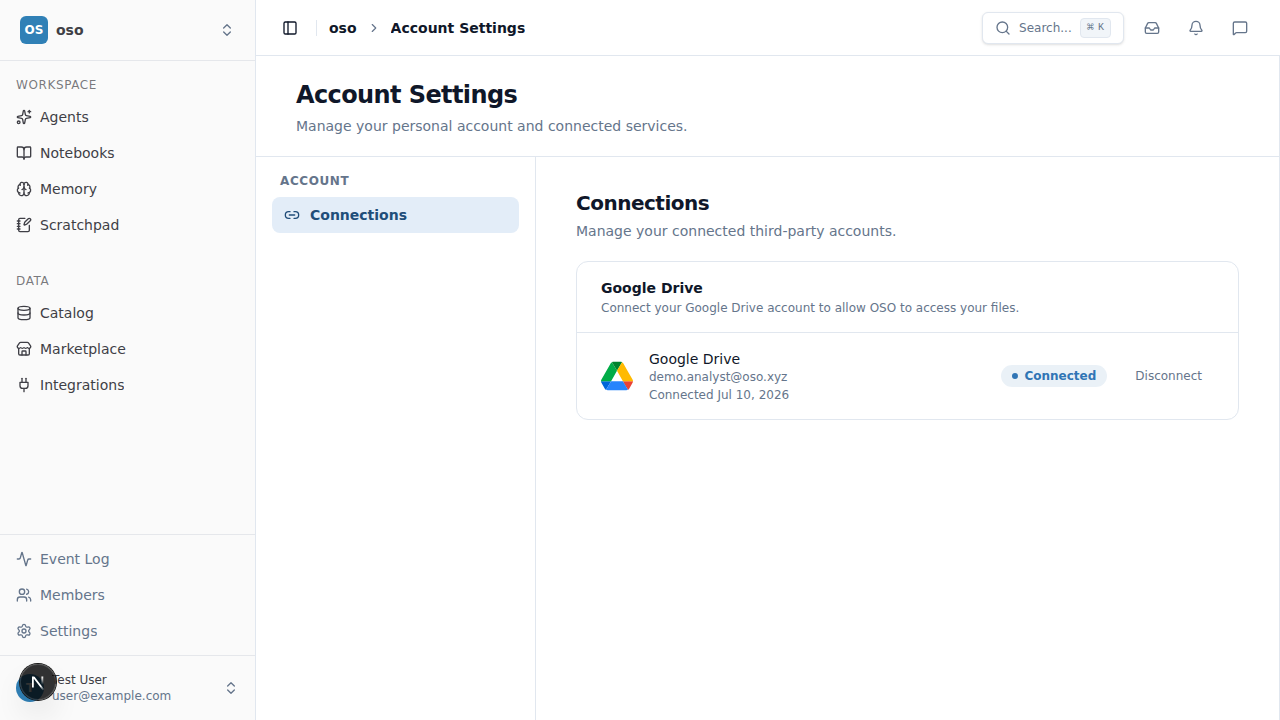This screenshot has height=720, width=1280.
Task: Click the search magnifier icon
Action: click(1003, 28)
